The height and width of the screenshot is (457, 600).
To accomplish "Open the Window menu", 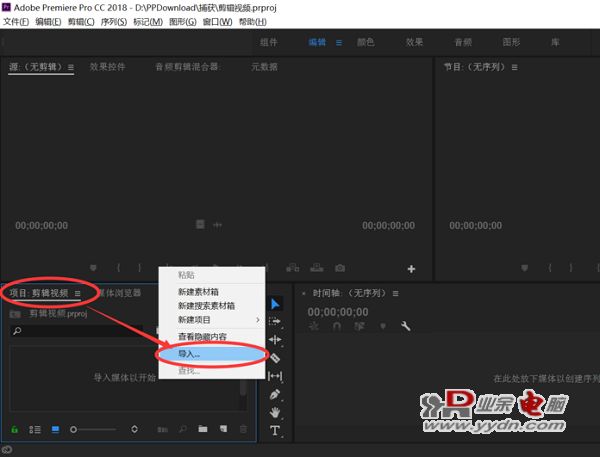I will [x=217, y=22].
